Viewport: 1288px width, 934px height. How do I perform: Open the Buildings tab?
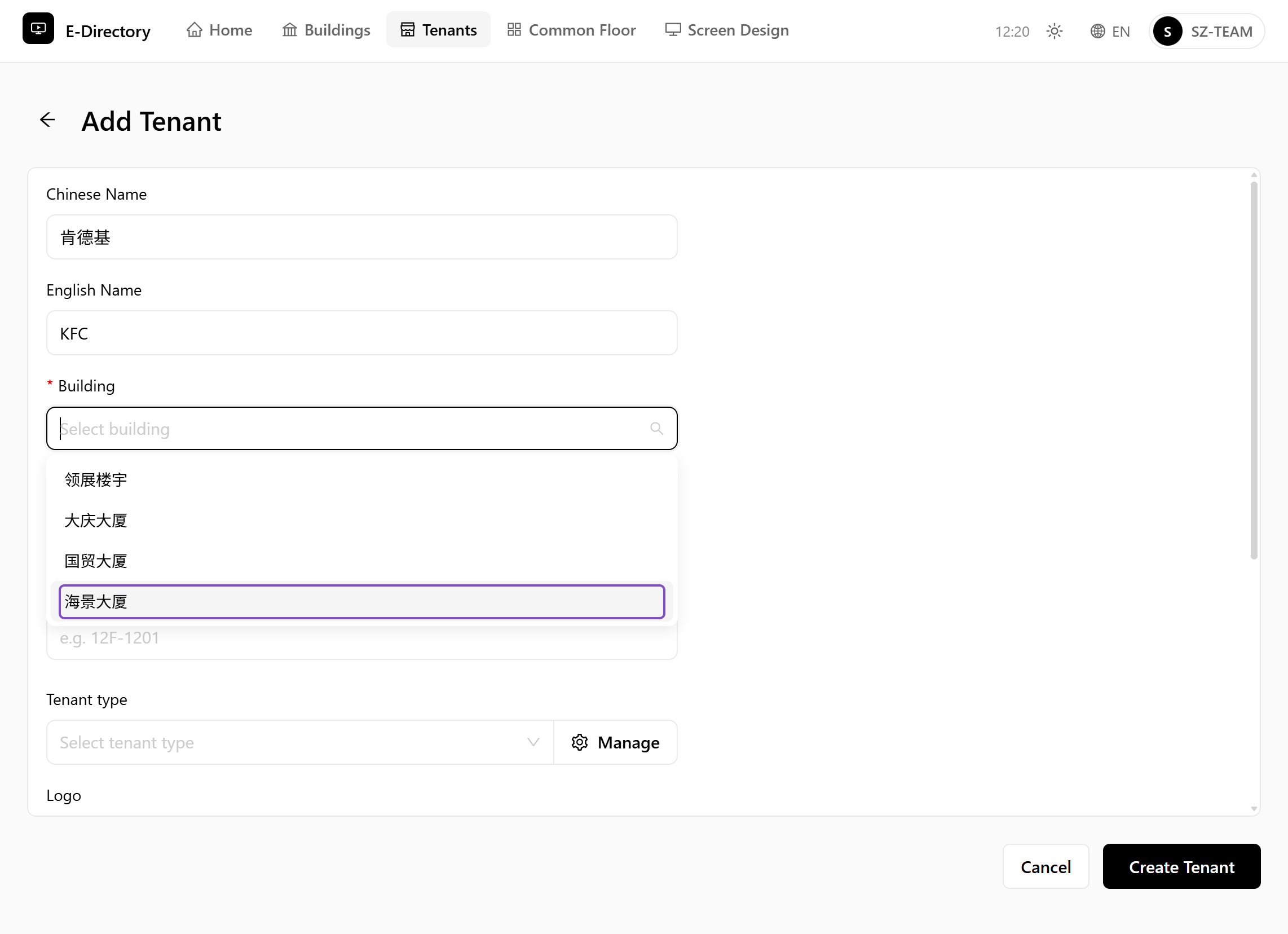(327, 29)
